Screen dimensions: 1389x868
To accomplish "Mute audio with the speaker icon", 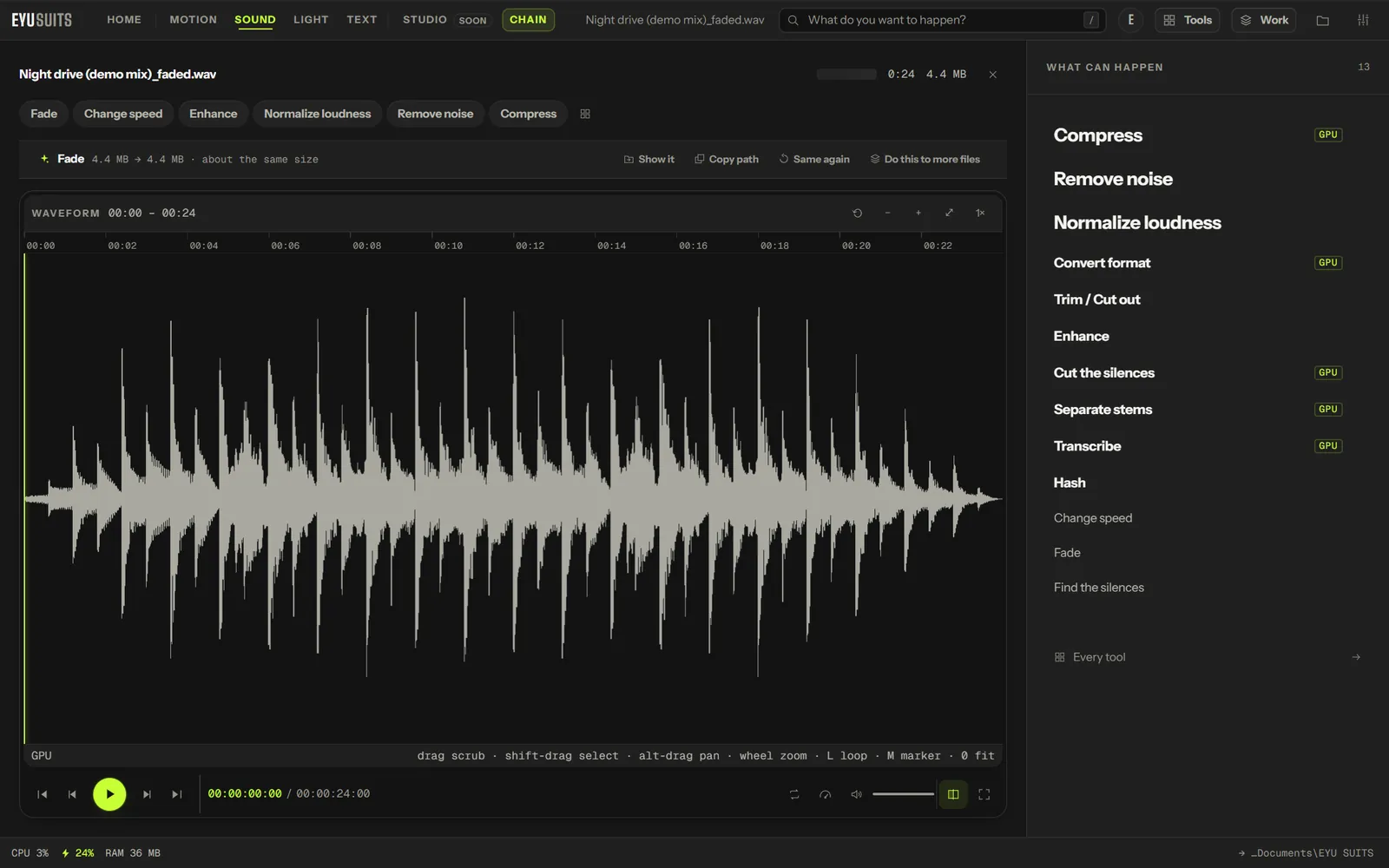I will click(x=856, y=794).
